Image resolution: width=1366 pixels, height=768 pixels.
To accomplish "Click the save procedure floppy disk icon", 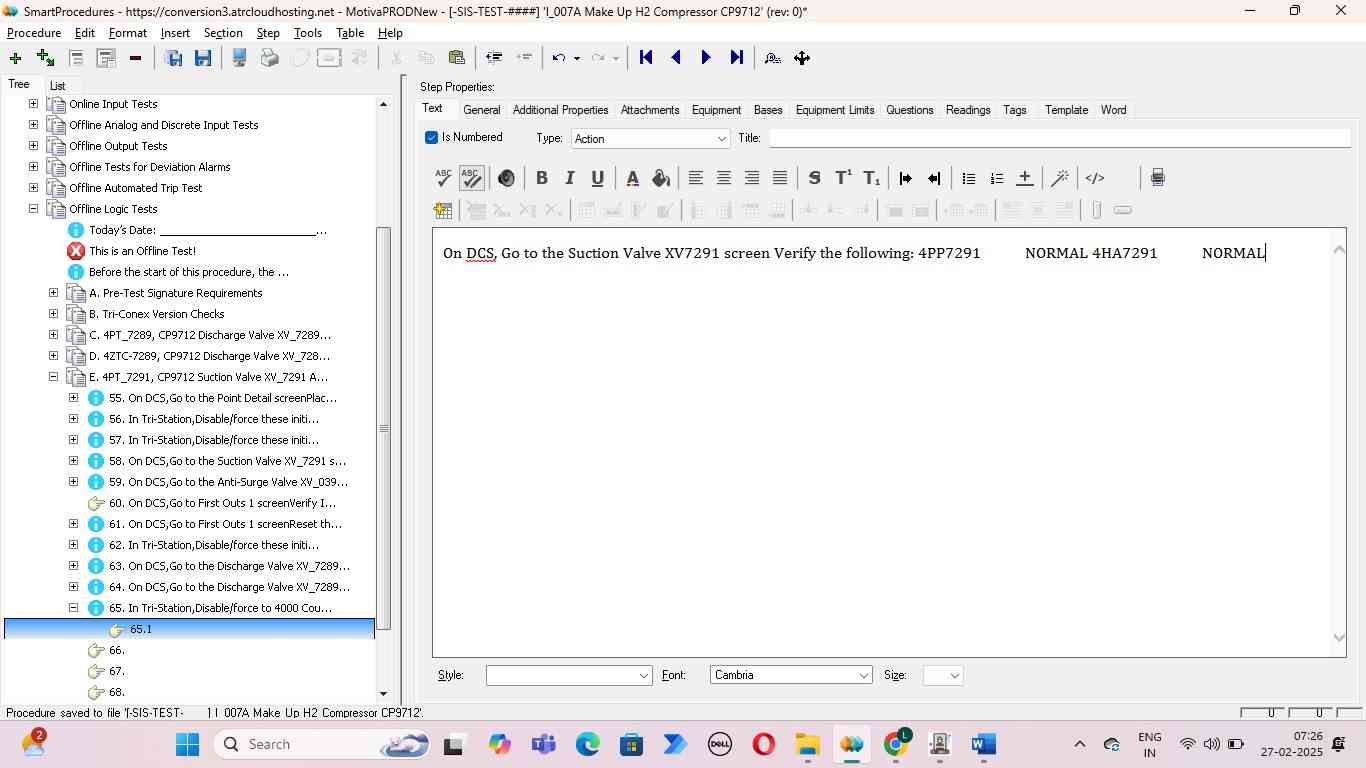I will click(203, 58).
